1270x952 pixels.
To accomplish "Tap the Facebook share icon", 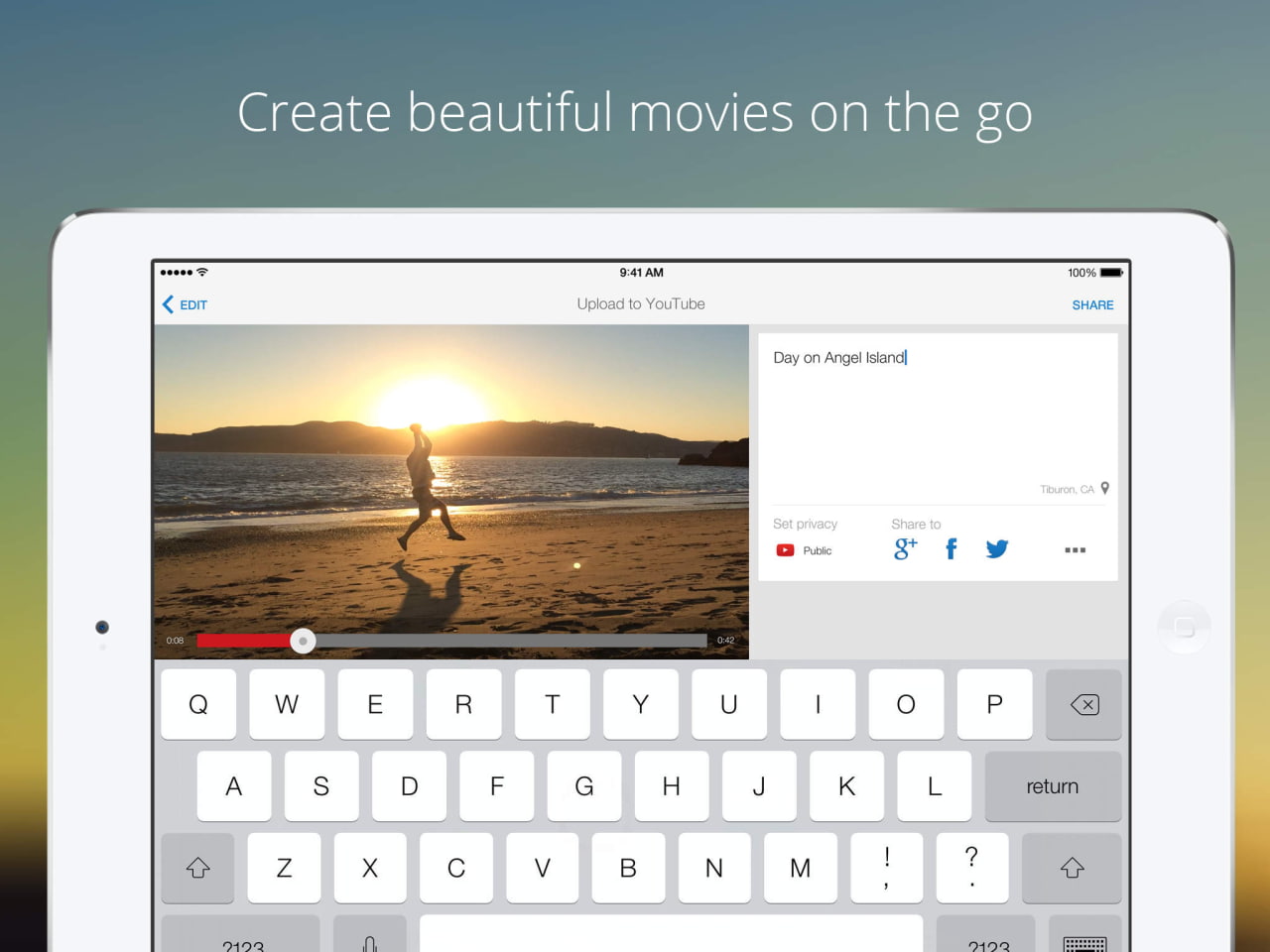I will click(x=951, y=548).
